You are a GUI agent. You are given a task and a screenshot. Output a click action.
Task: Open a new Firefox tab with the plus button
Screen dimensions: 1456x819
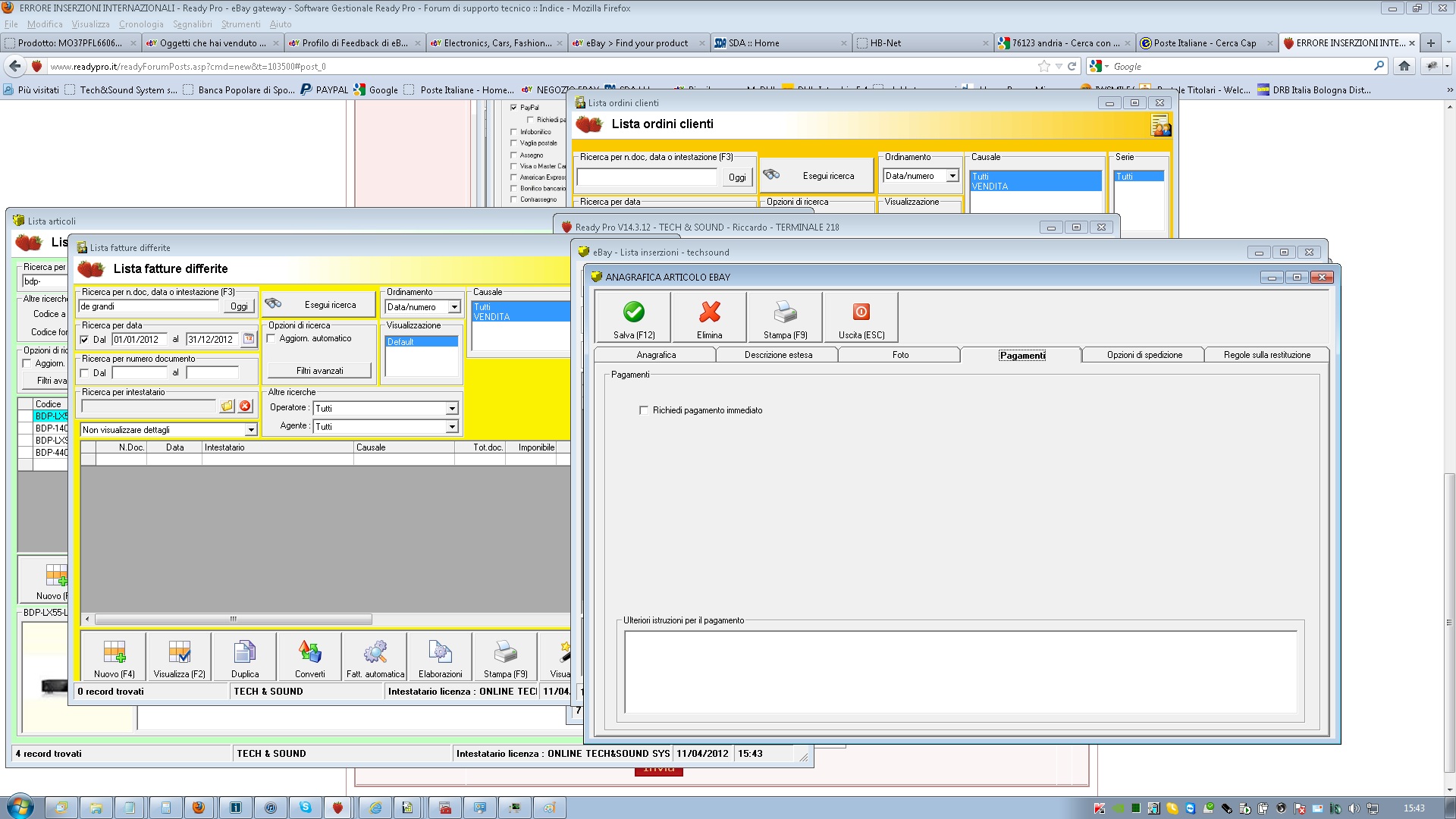tap(1430, 42)
